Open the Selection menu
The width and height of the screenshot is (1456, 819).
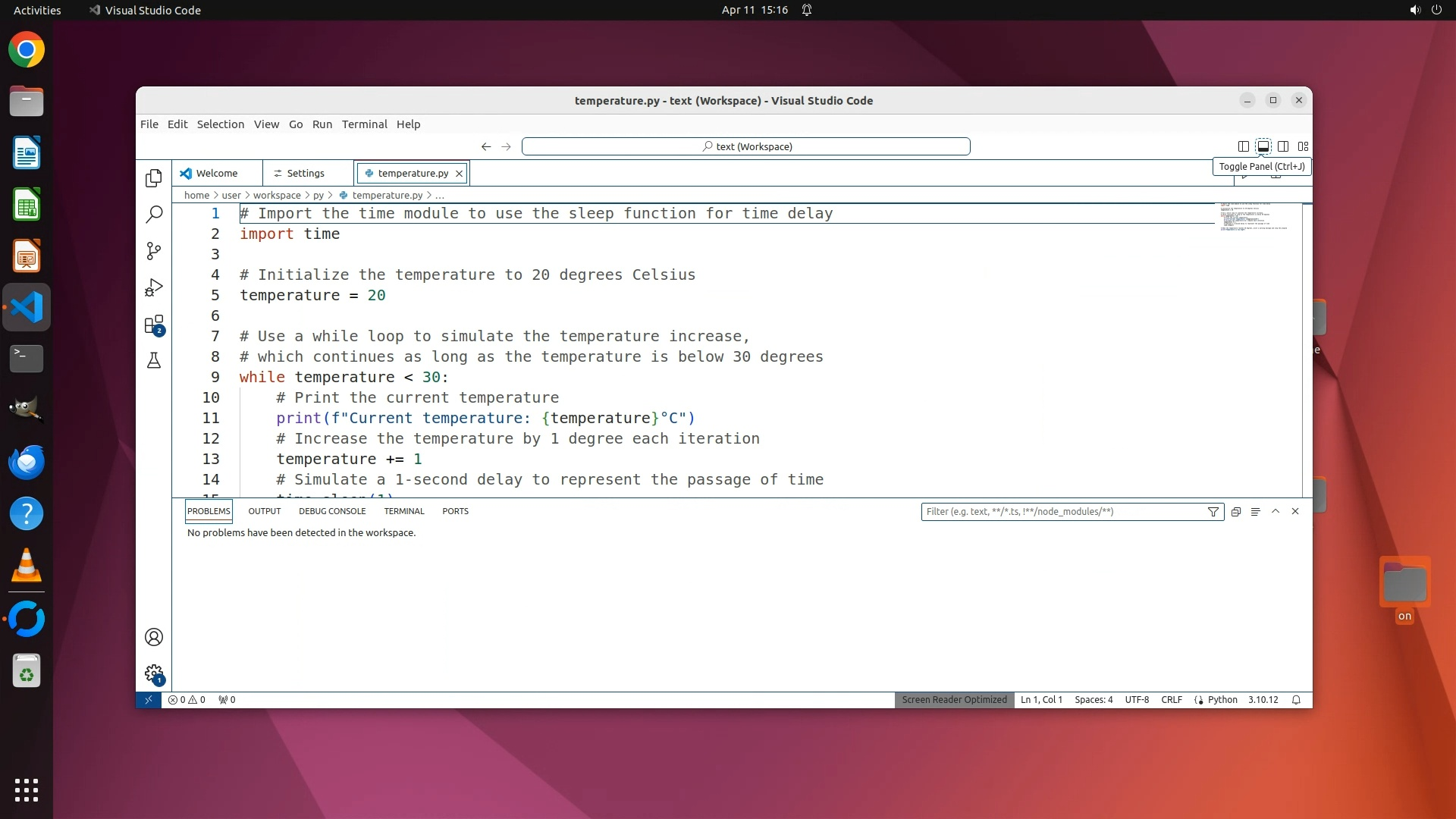click(x=220, y=124)
